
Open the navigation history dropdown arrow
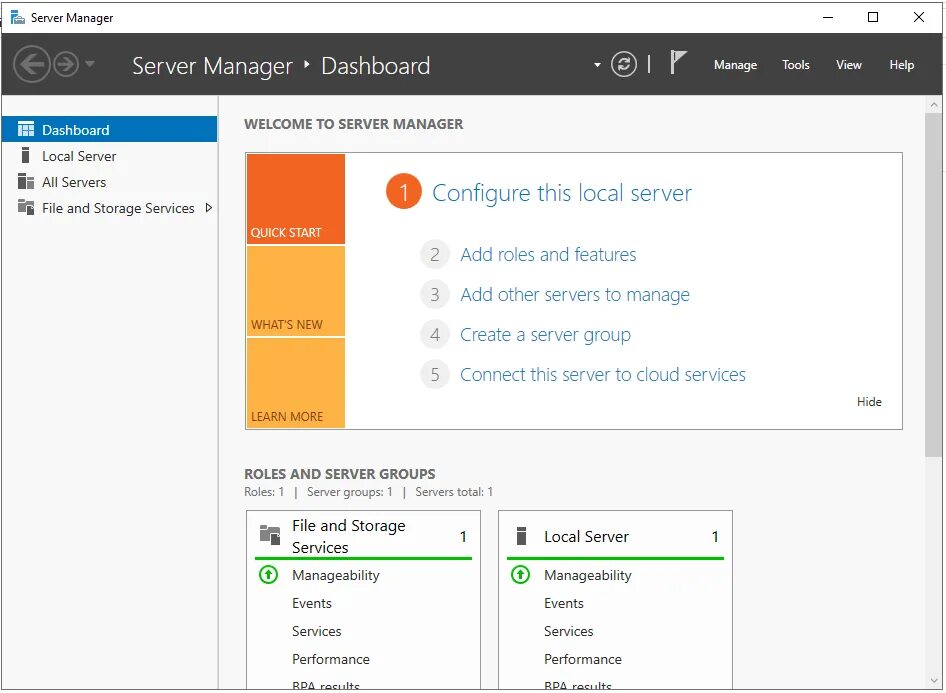click(x=90, y=65)
